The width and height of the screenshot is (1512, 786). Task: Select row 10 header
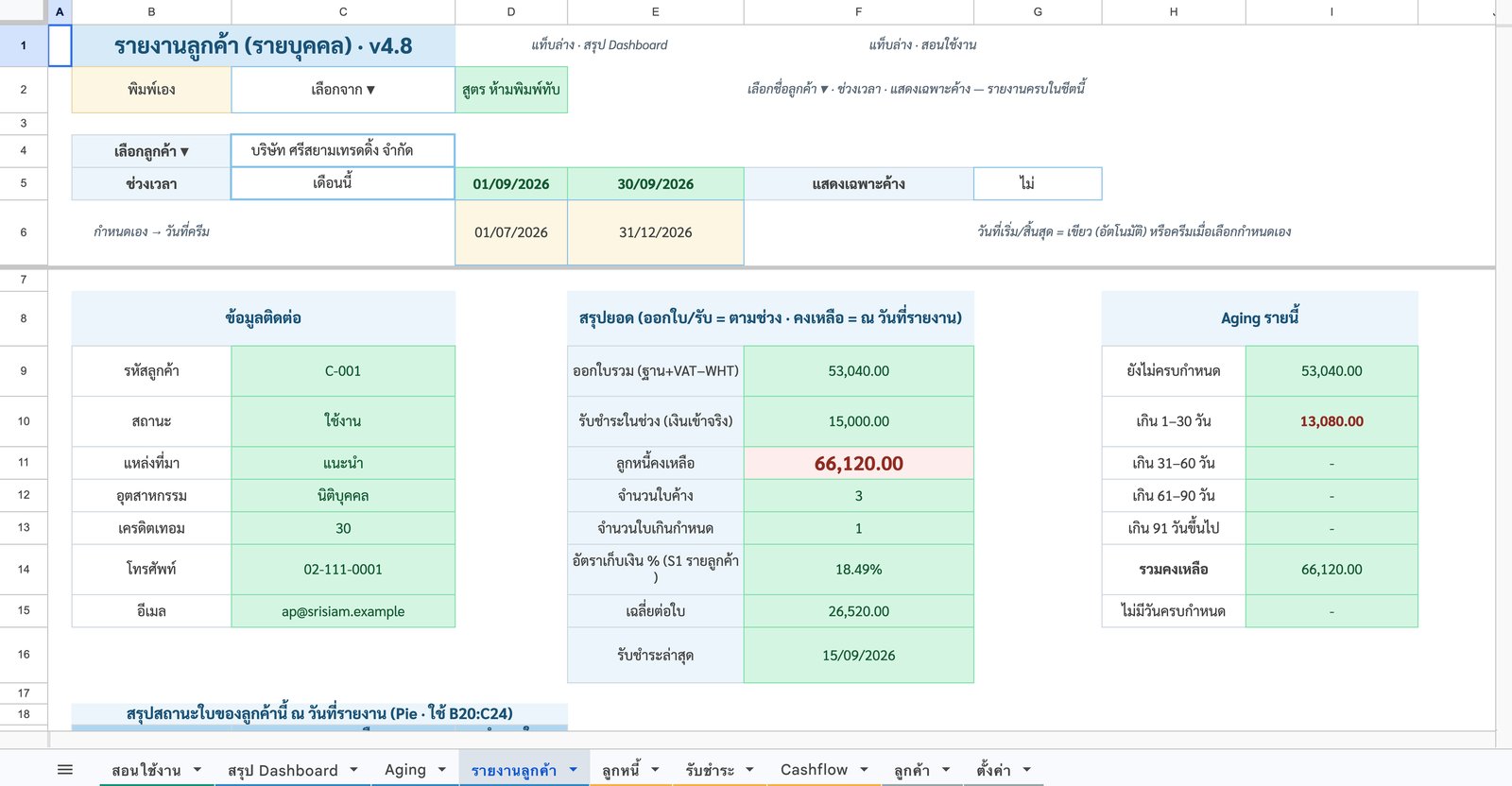tap(24, 421)
